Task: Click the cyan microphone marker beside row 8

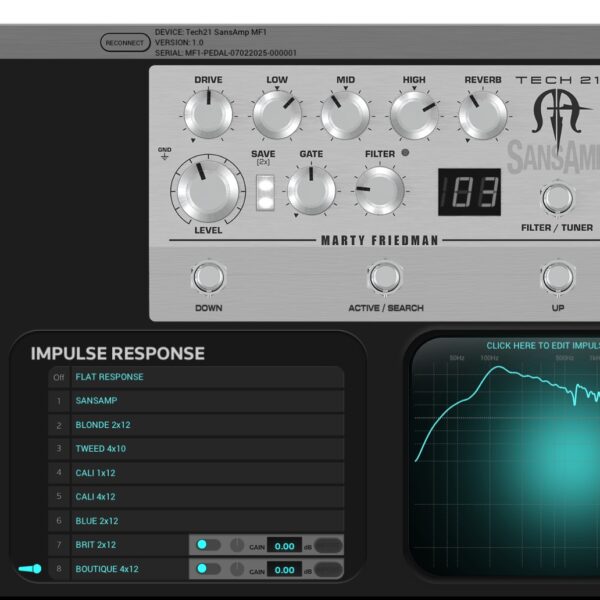Action: tap(30, 569)
